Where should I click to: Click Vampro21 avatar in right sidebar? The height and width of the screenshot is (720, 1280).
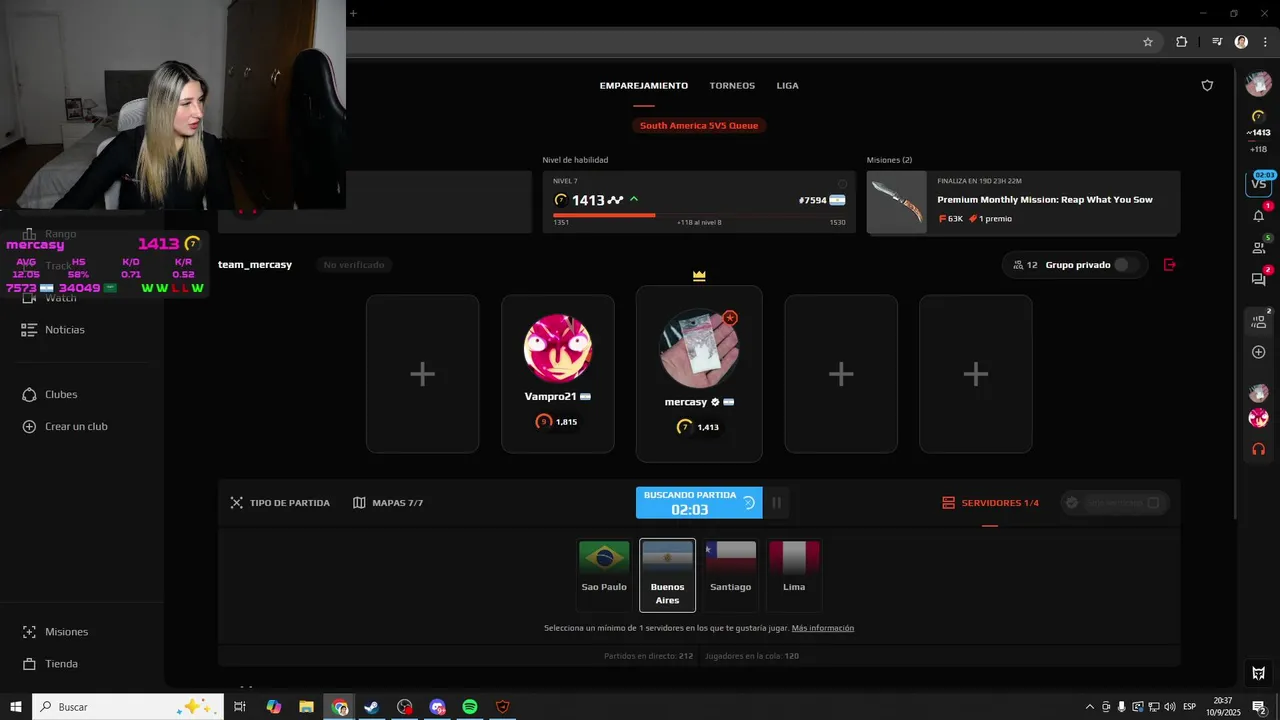1259,418
